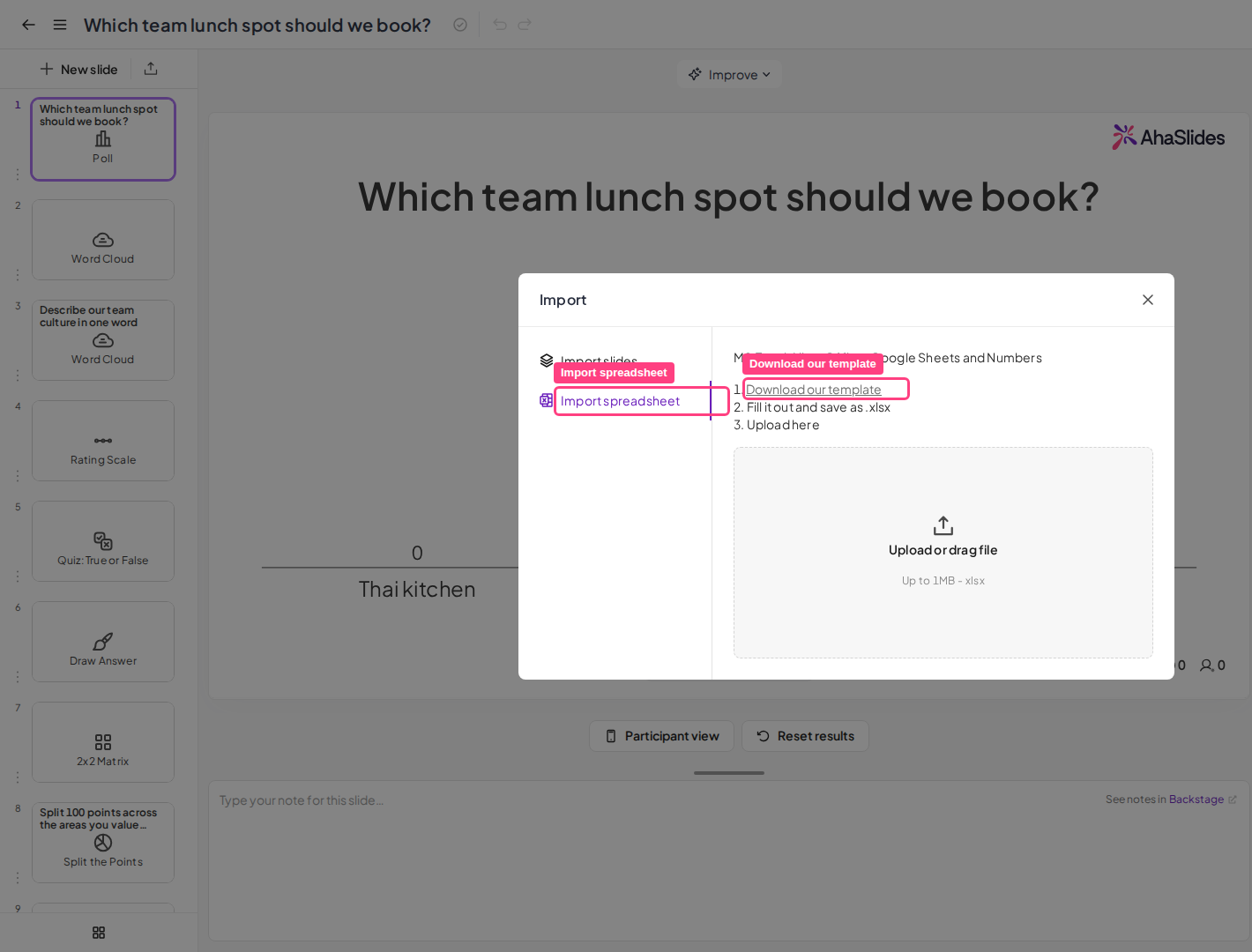The height and width of the screenshot is (952, 1252).
Task: Click the AhaSlides logo
Action: pyautogui.click(x=1168, y=138)
